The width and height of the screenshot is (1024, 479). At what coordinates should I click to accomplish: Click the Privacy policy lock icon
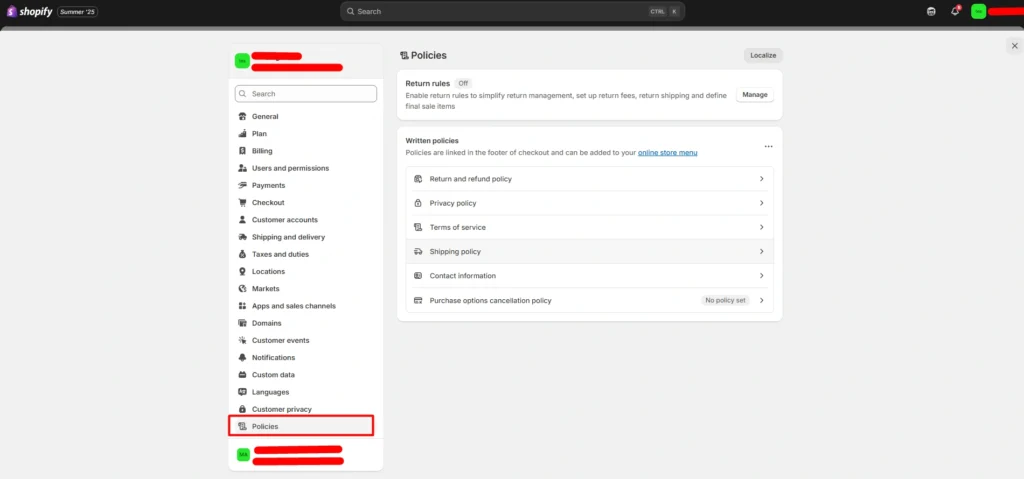point(418,203)
